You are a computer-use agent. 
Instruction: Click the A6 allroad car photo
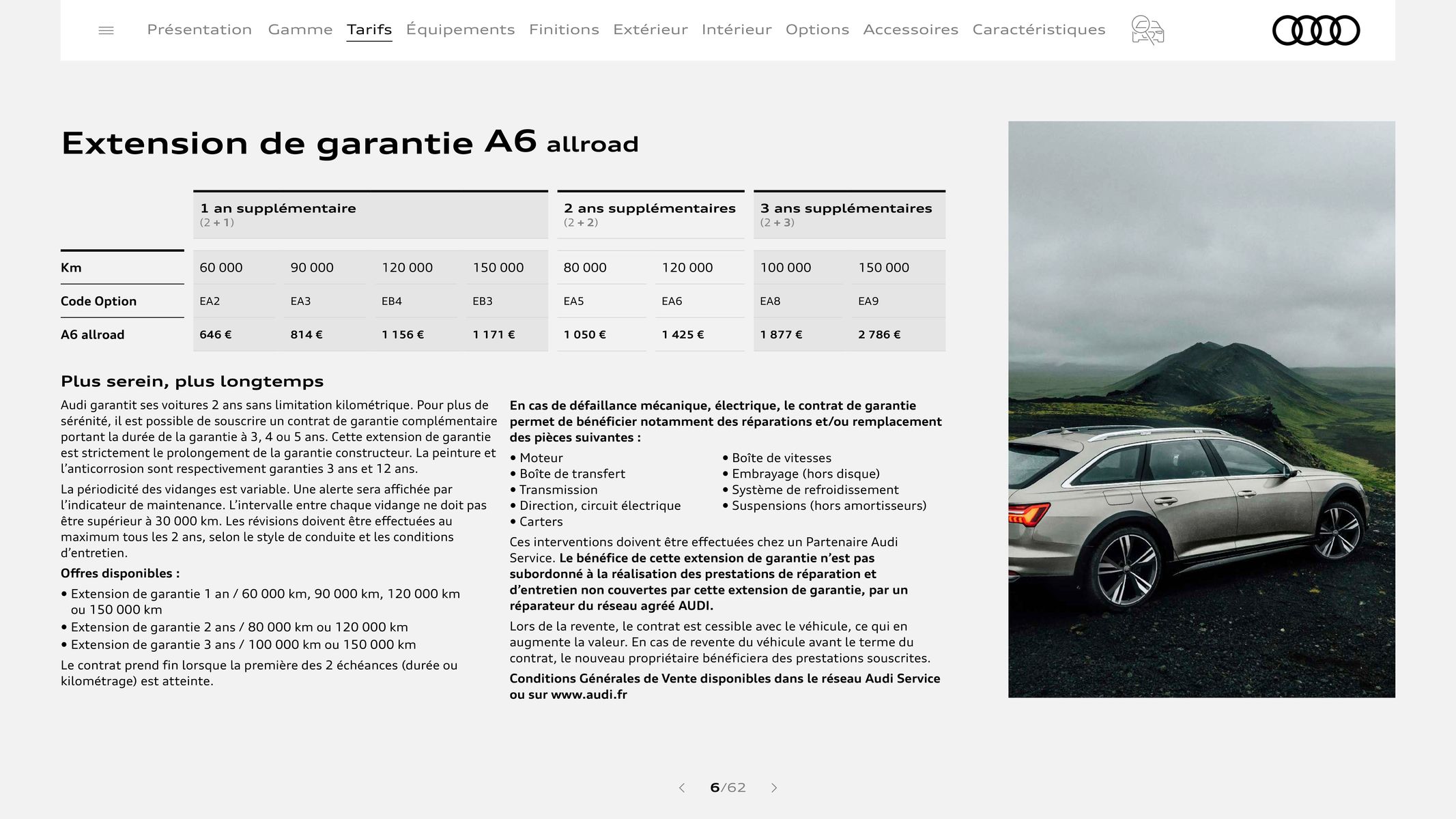pos(1201,409)
